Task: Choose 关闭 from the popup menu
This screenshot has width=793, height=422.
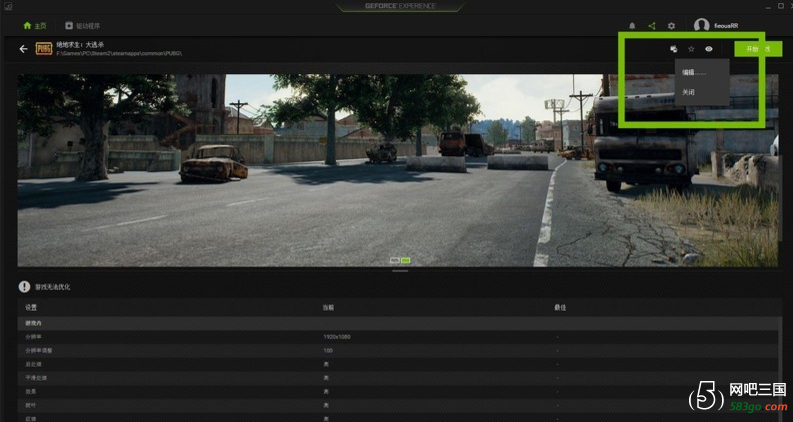Action: coord(688,92)
